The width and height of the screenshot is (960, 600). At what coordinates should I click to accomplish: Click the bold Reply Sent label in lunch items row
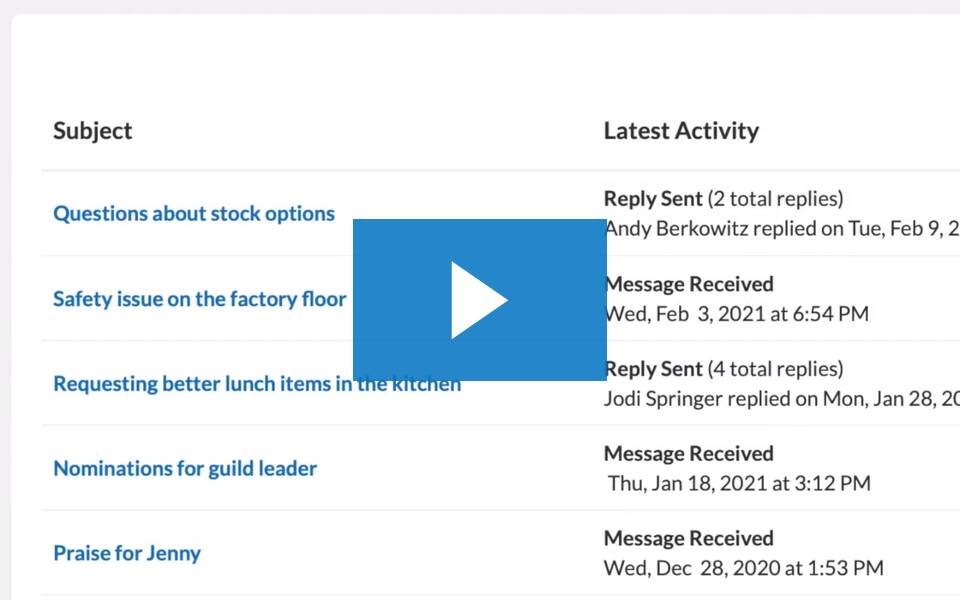653,369
